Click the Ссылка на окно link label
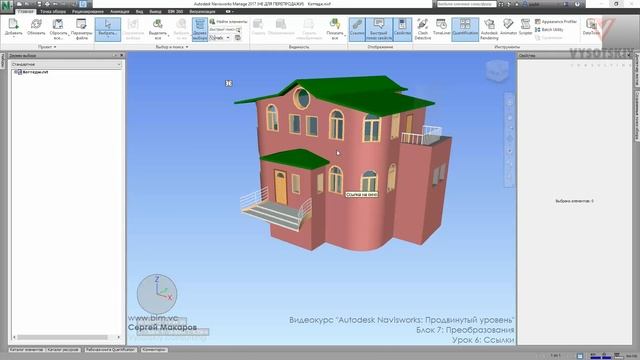Viewport: 640px width, 360px height. 362,195
